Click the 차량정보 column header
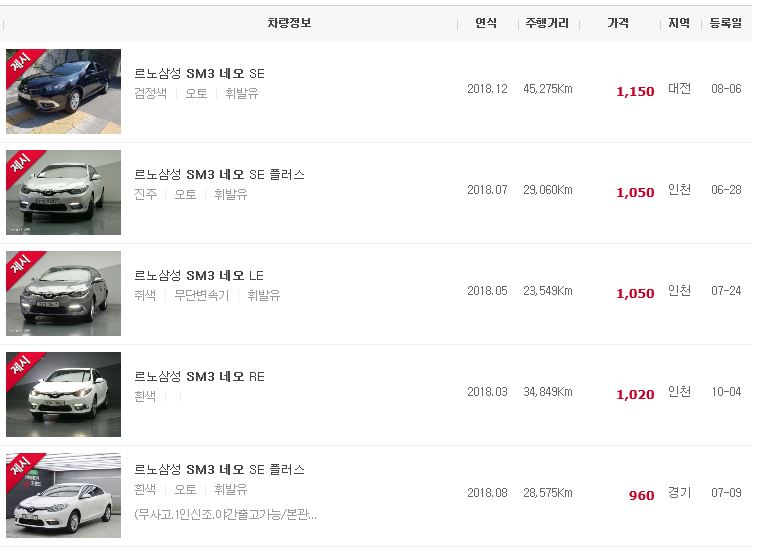Image resolution: width=761 pixels, height=552 pixels. click(x=289, y=23)
